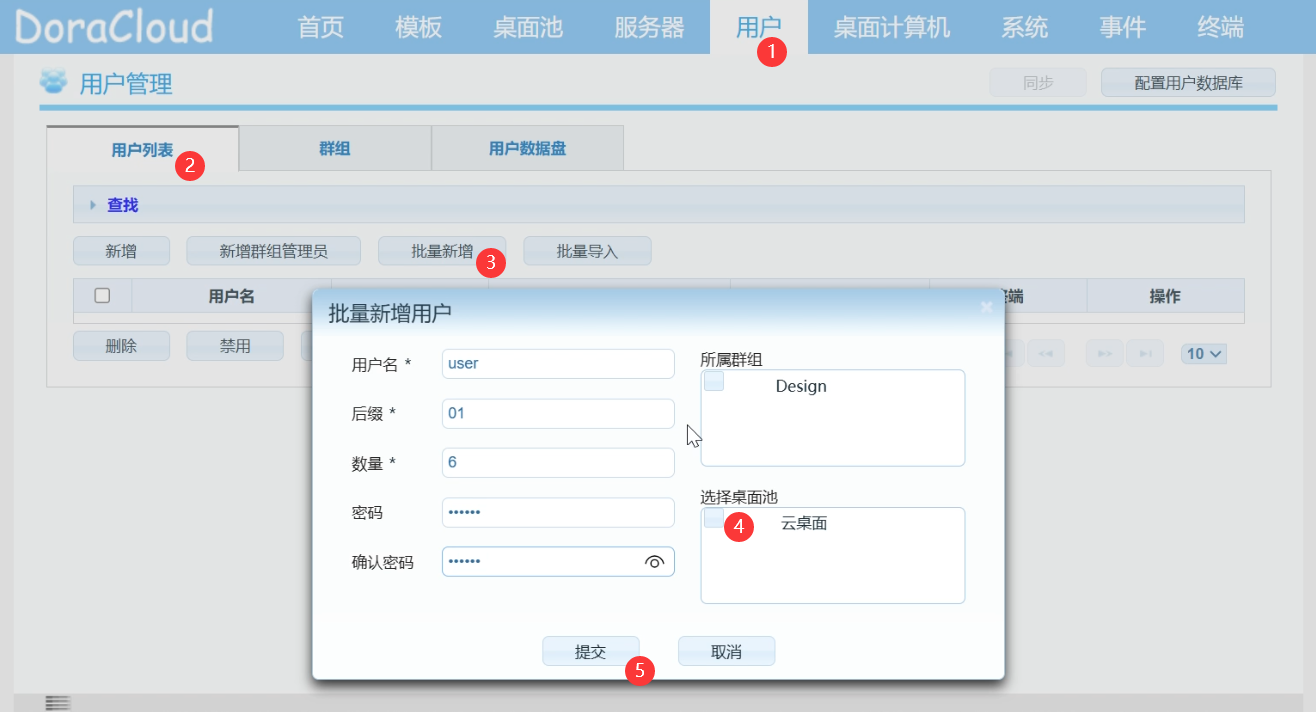Focus the 数量 quantity input field
The height and width of the screenshot is (712, 1316).
click(558, 463)
